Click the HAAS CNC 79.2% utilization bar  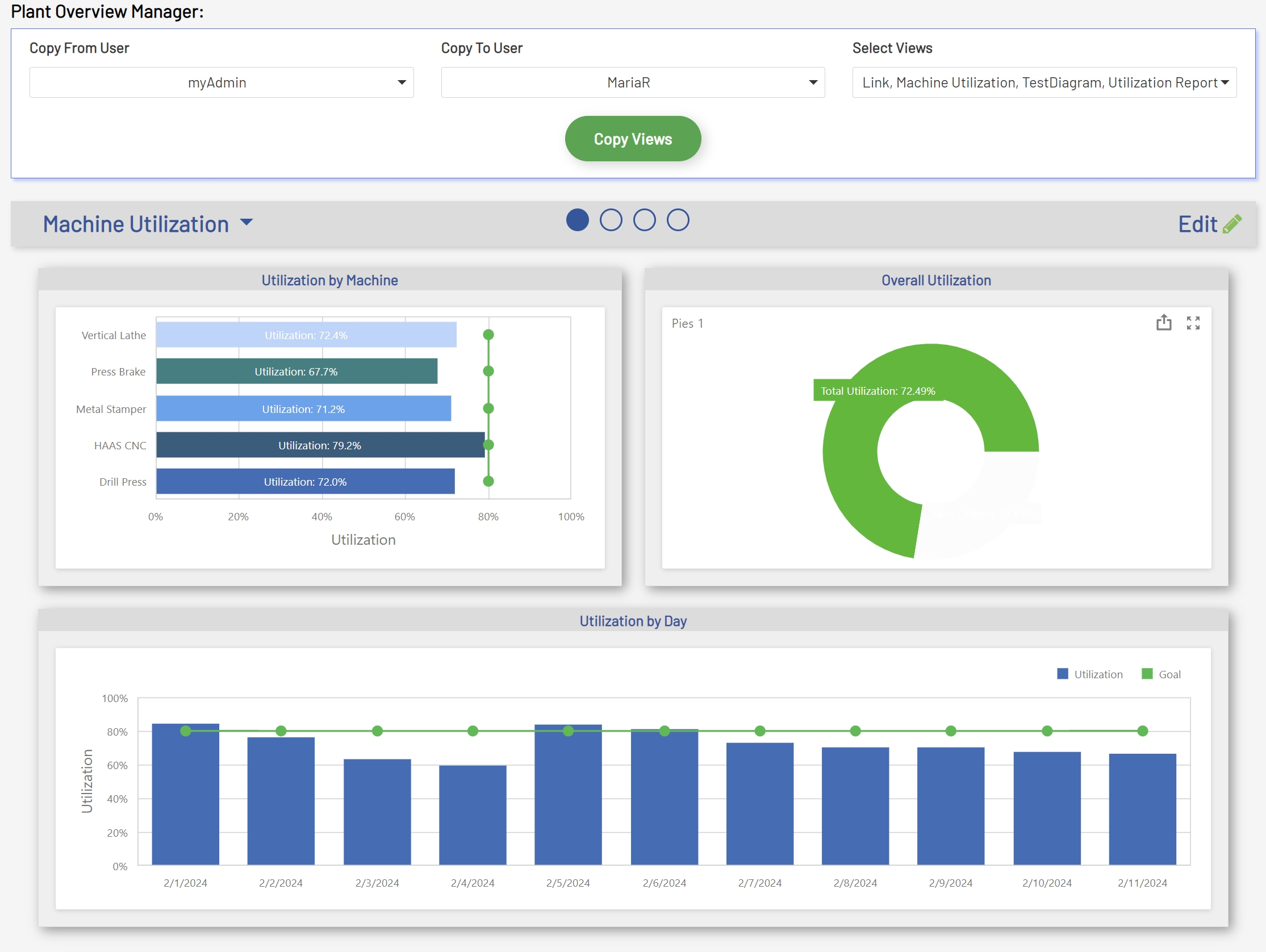pos(320,445)
